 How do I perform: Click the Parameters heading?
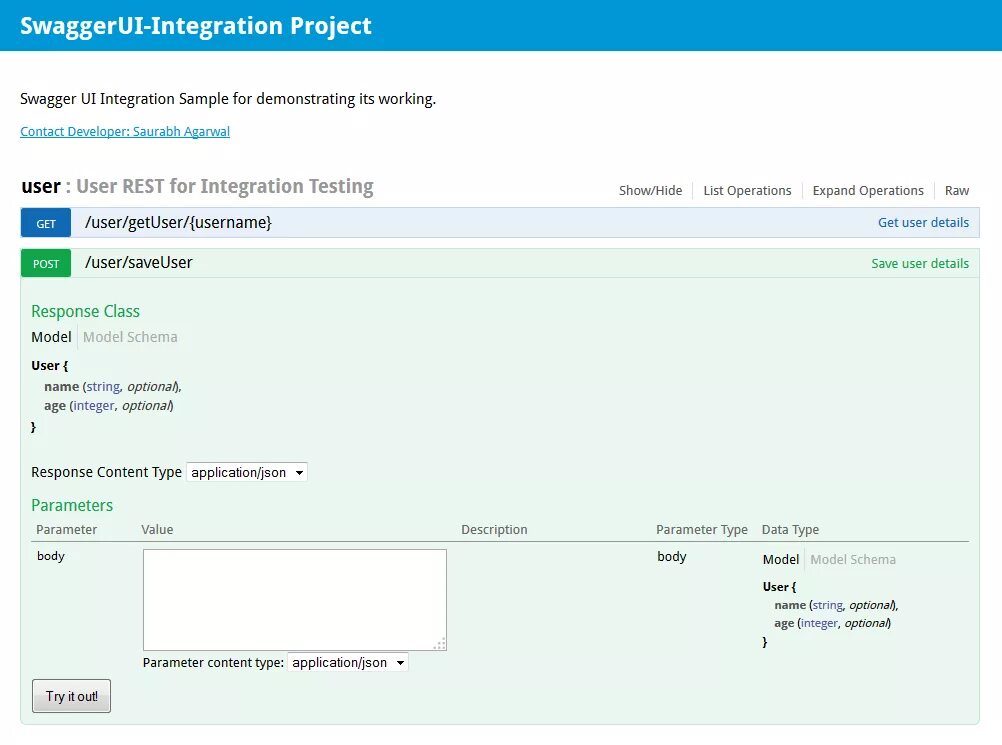pyautogui.click(x=72, y=505)
